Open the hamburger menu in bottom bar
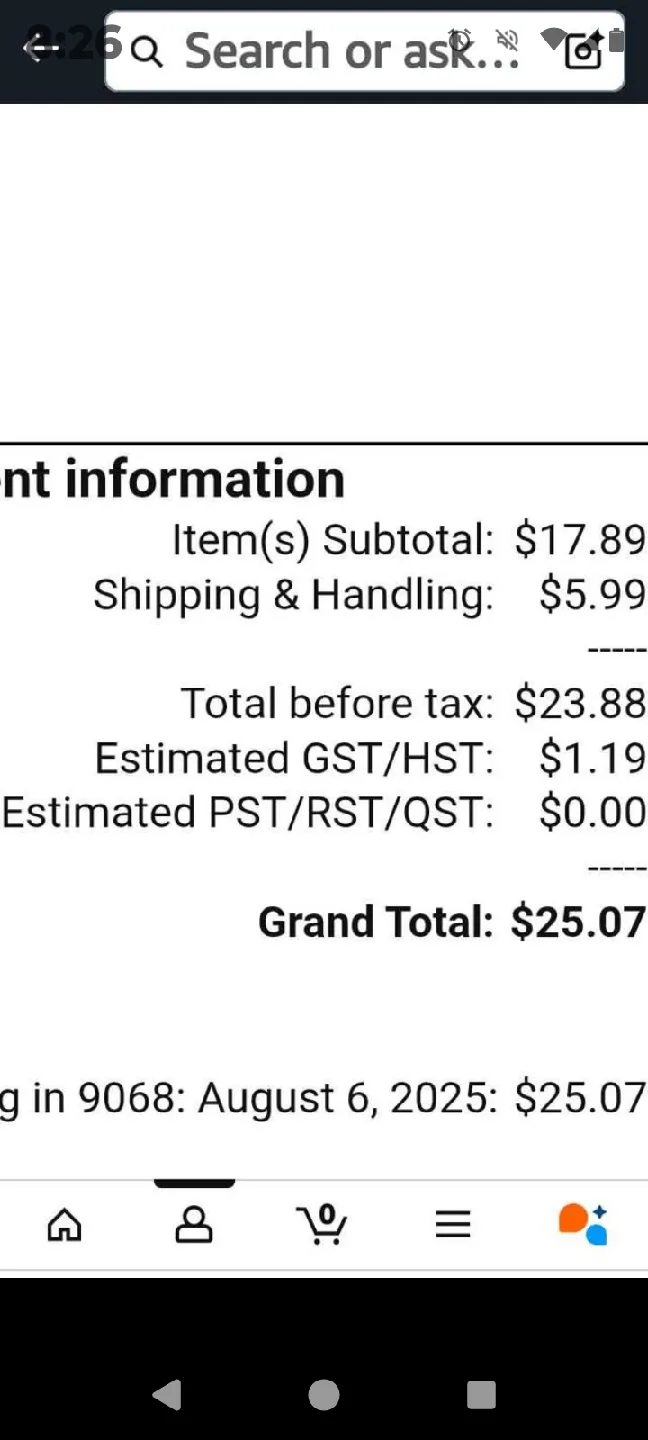 453,1224
